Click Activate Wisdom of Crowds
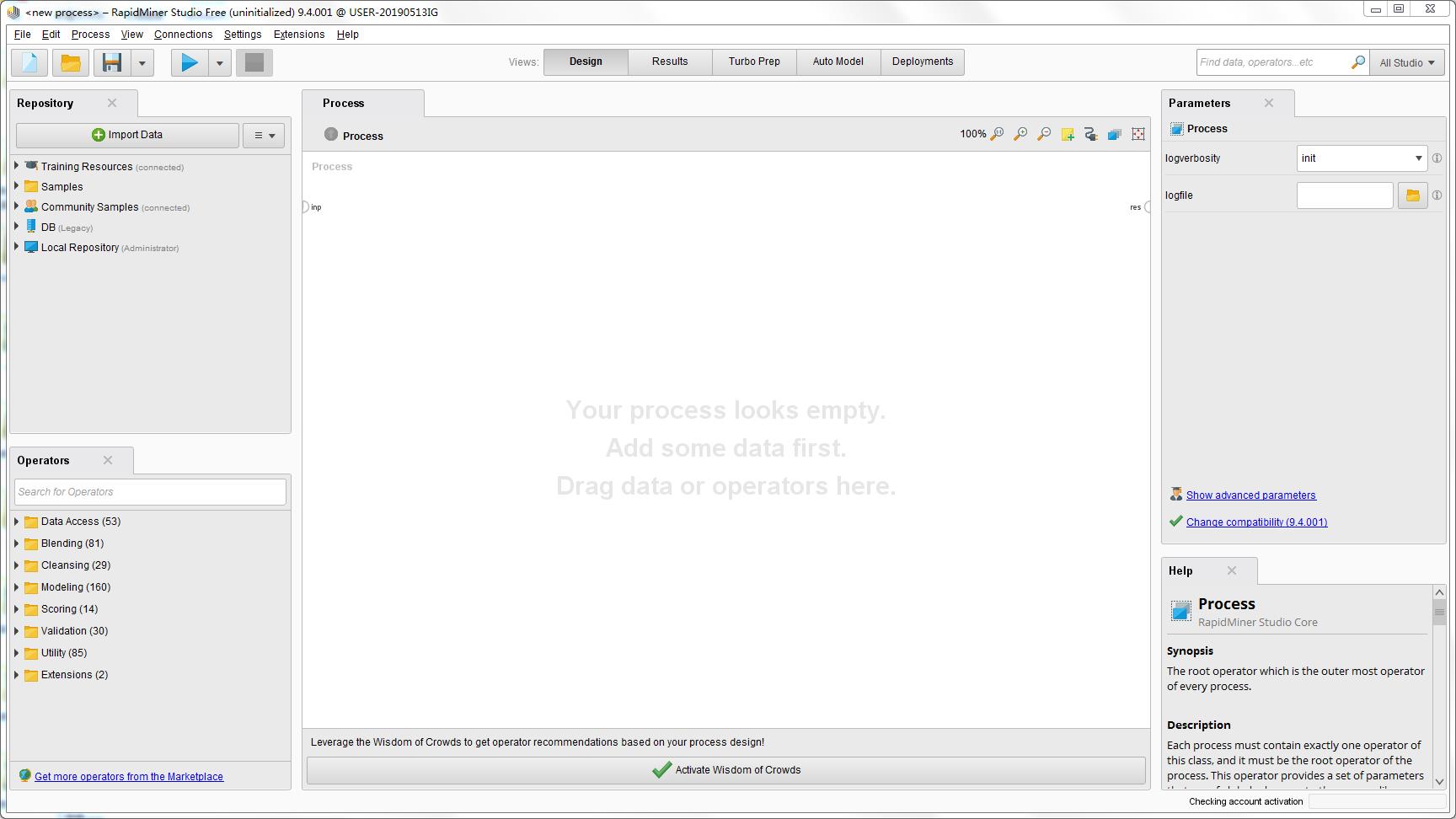The height and width of the screenshot is (819, 1456). pos(725,769)
